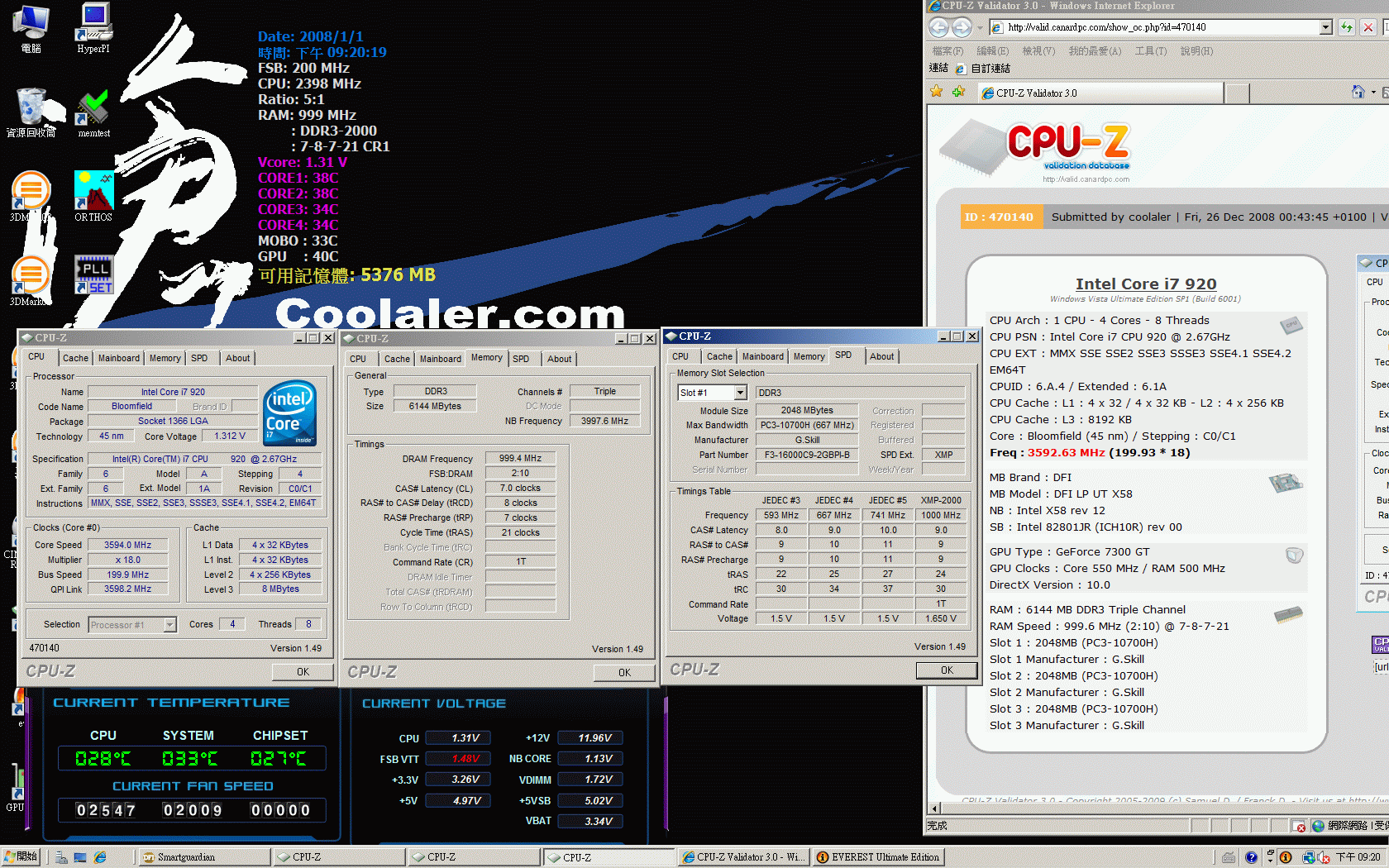Open the 3DMark shortcut beside ORTHOS
Screen dimensions: 1389x868
31,197
